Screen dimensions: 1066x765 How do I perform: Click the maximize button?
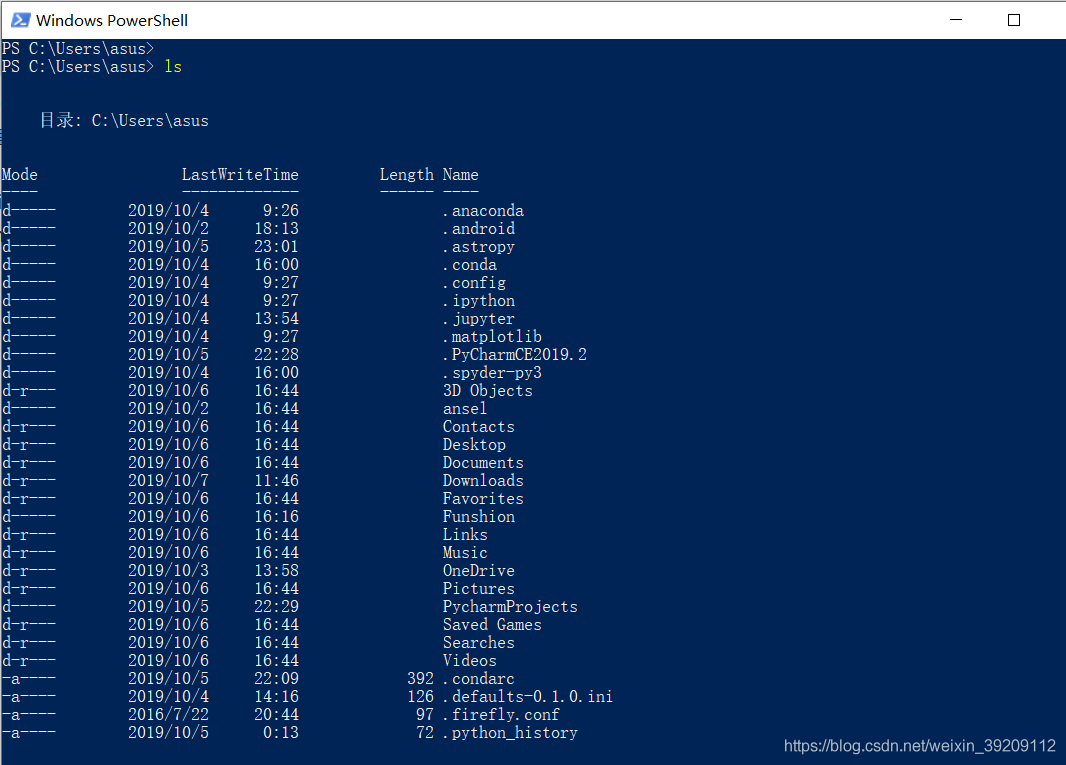1013,19
